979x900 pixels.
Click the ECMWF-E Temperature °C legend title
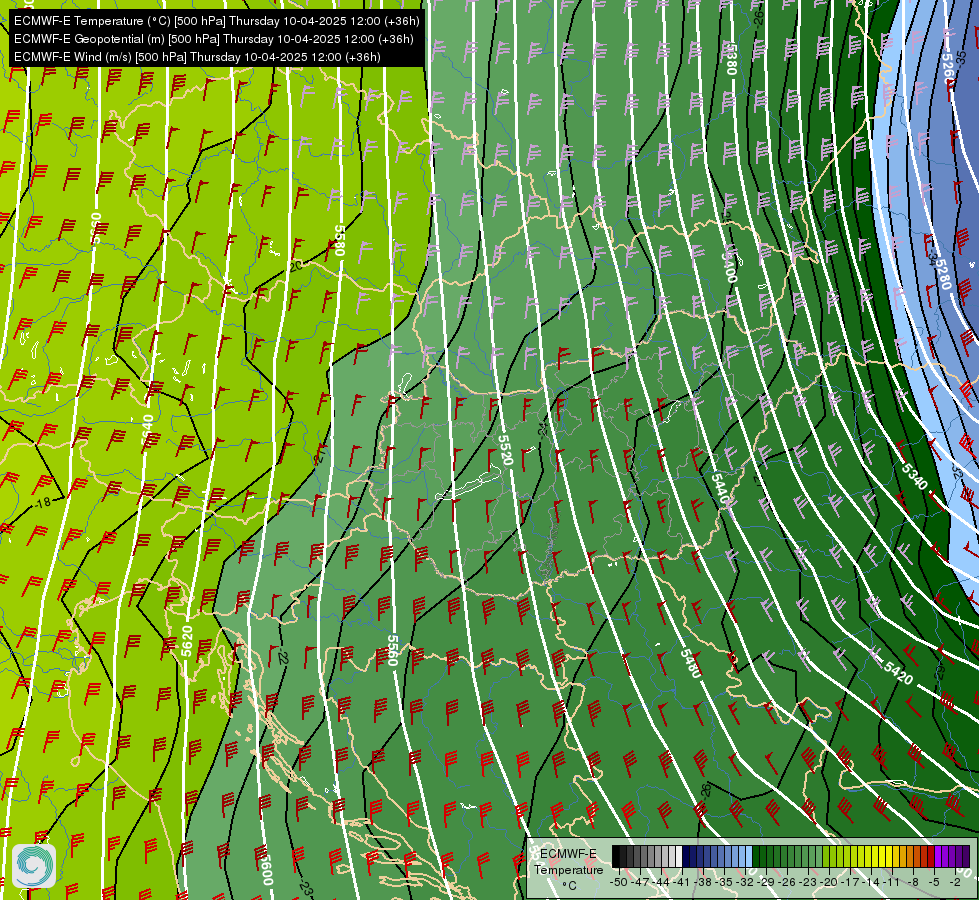point(568,869)
